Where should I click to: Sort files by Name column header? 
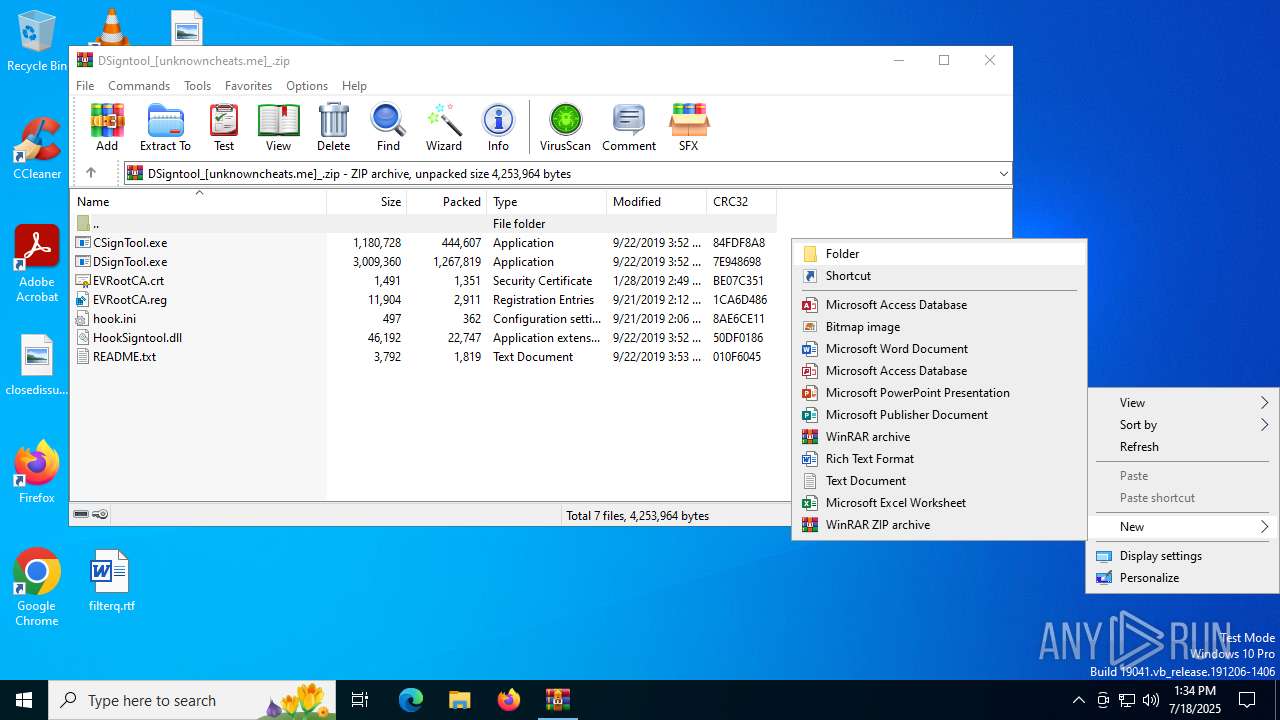(198, 202)
